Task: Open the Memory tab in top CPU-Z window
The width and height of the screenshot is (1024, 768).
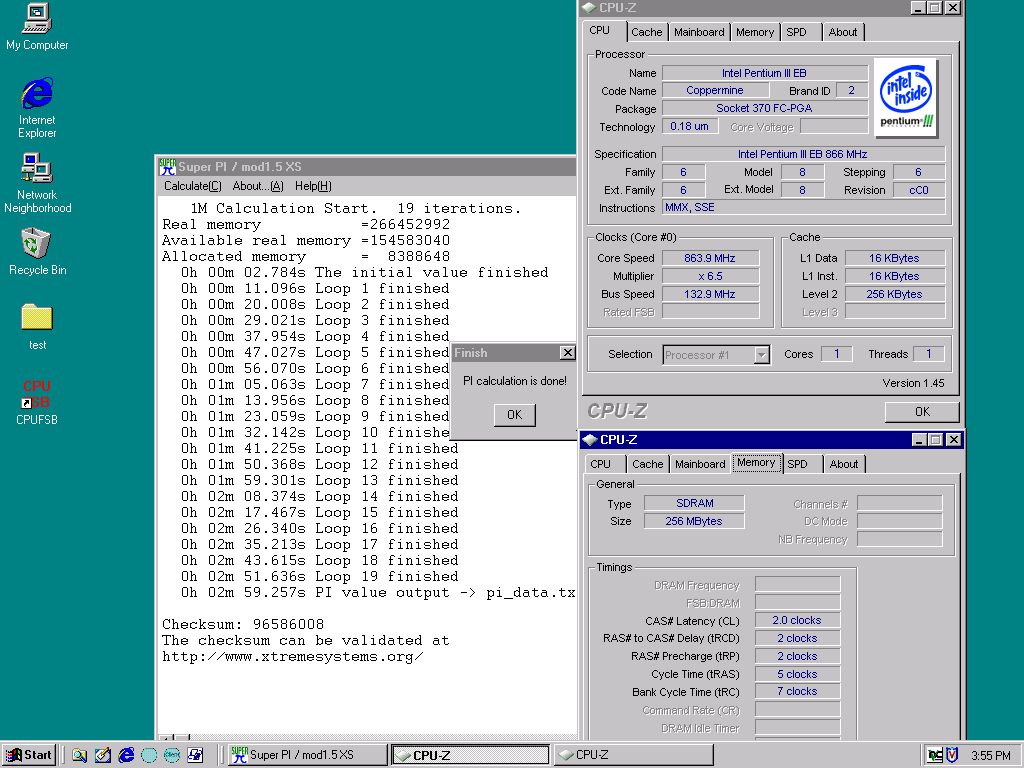Action: pos(755,32)
